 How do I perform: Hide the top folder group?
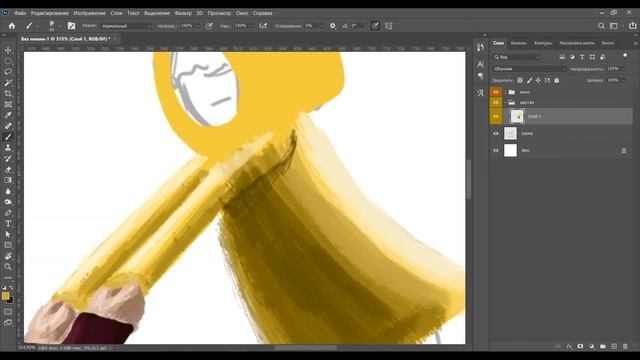pos(496,92)
